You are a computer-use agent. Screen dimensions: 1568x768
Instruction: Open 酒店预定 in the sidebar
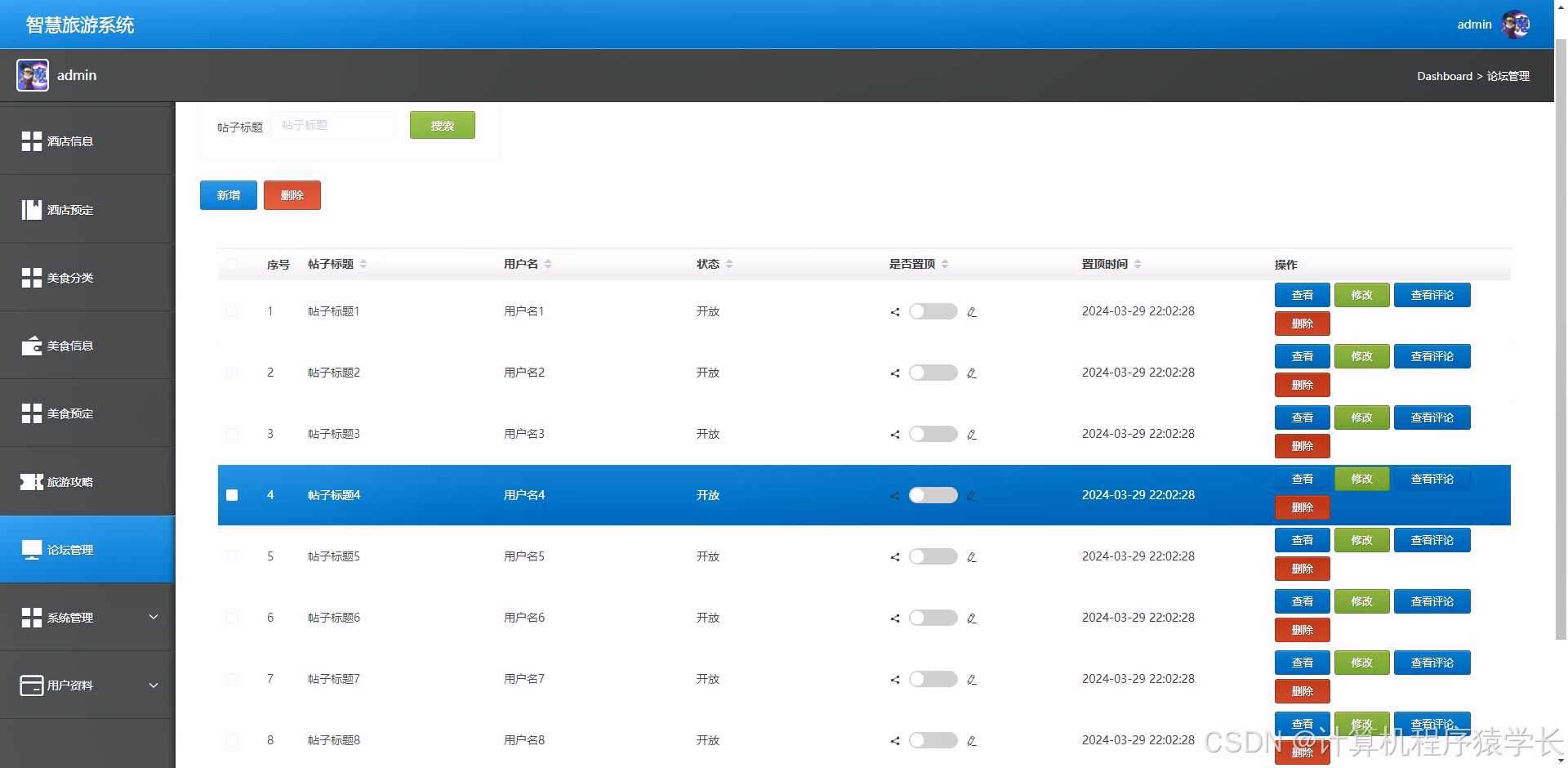click(x=87, y=210)
